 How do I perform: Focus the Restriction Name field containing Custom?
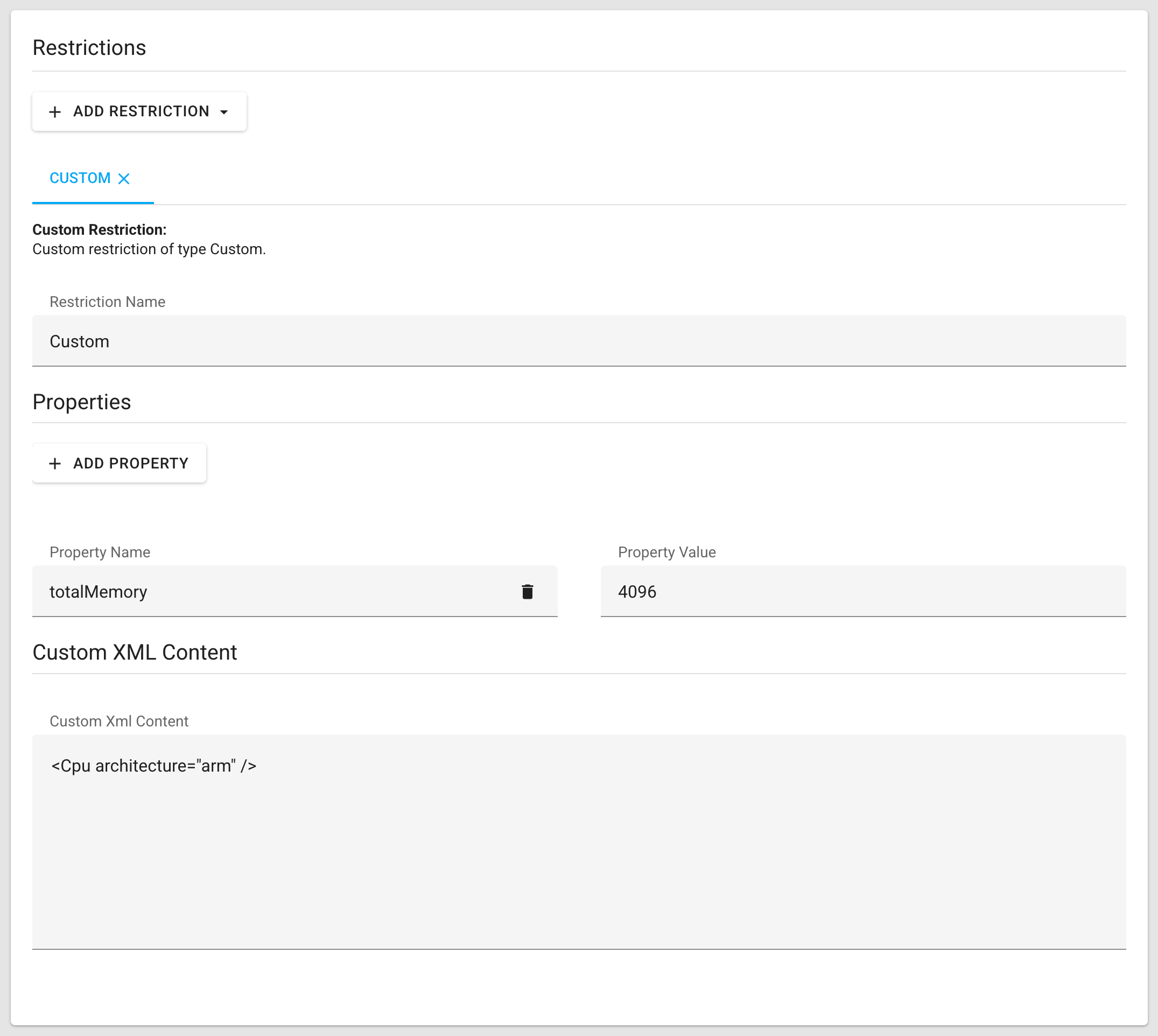(x=578, y=341)
